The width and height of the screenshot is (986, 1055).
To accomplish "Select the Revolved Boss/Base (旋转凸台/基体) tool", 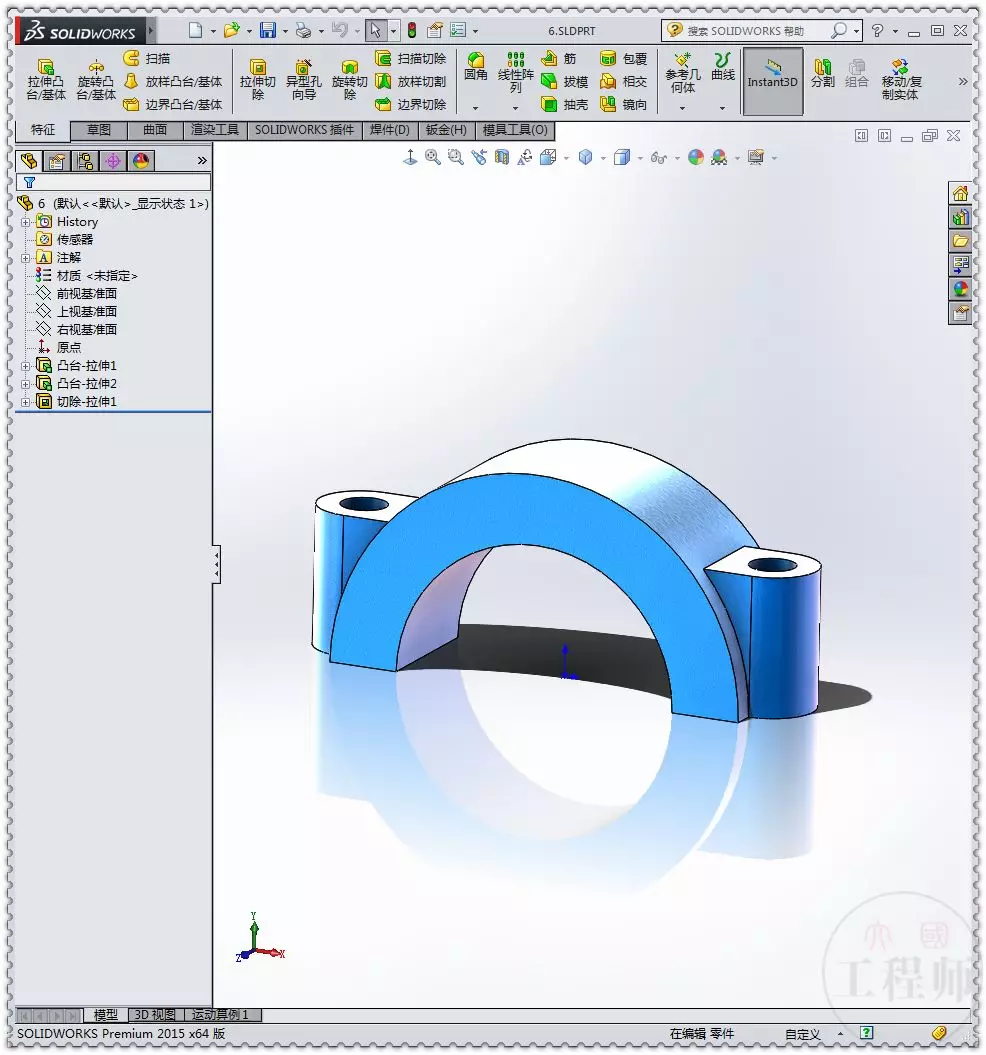I will click(96, 80).
